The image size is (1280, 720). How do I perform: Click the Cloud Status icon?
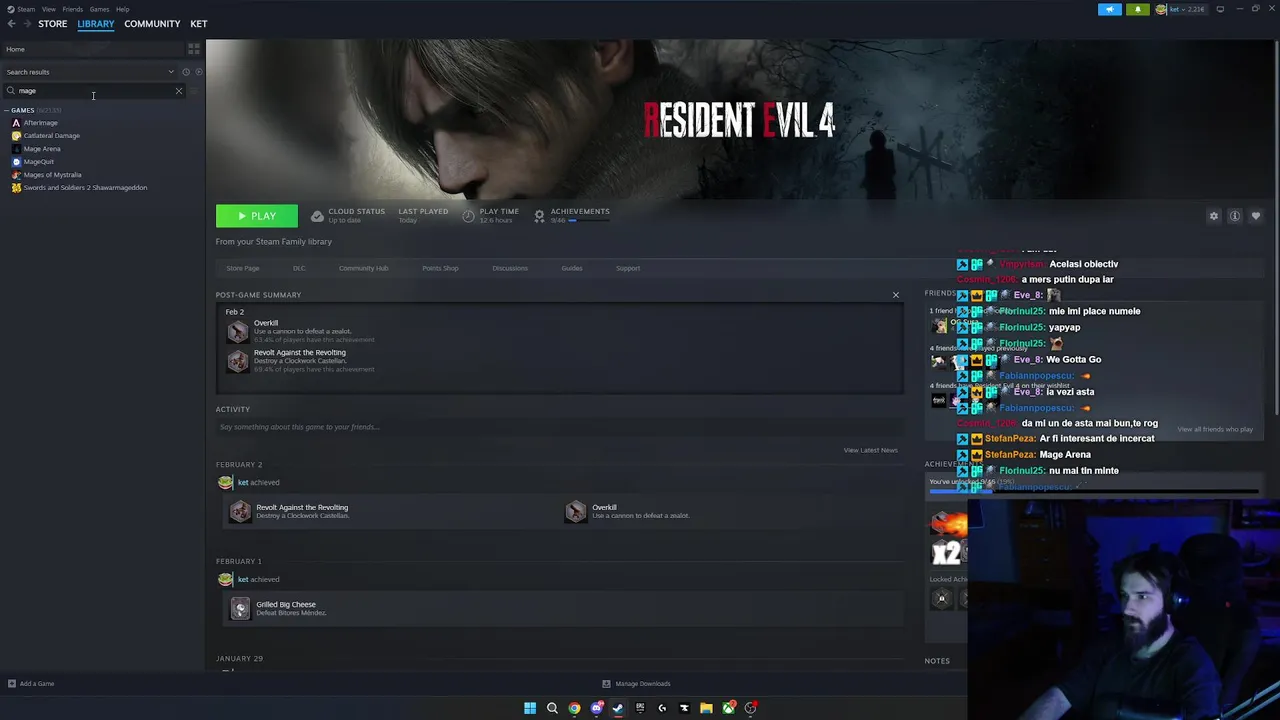pyautogui.click(x=317, y=216)
